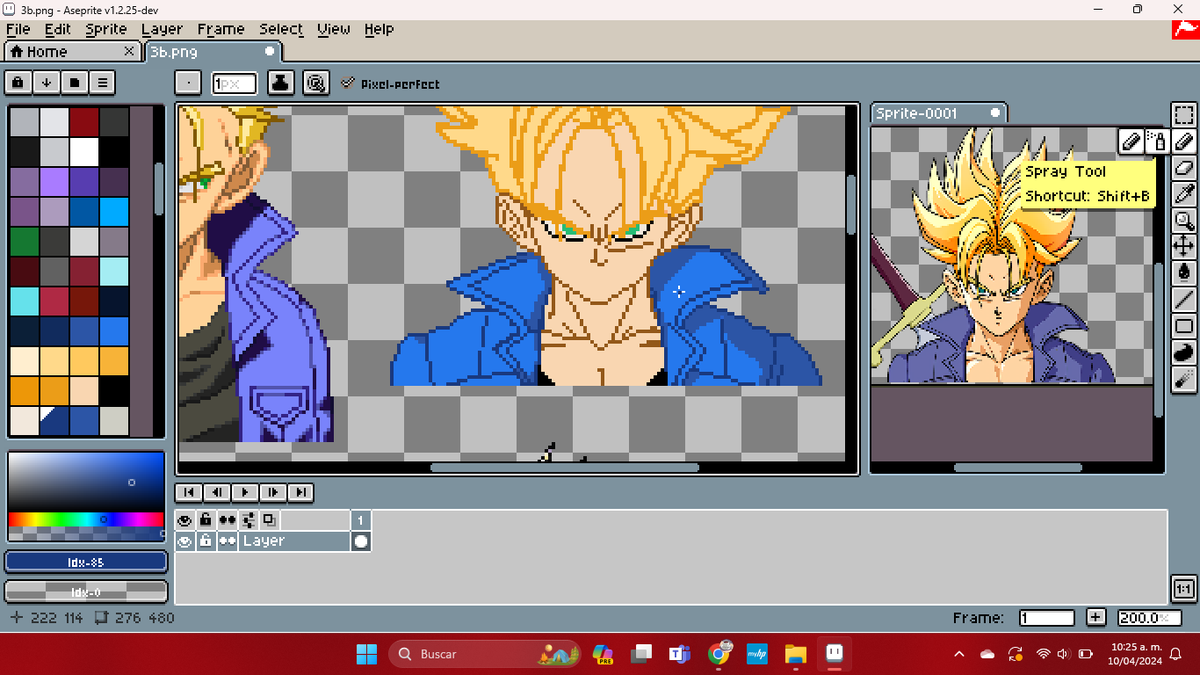Open timeline settings sliders icon

coord(249,520)
